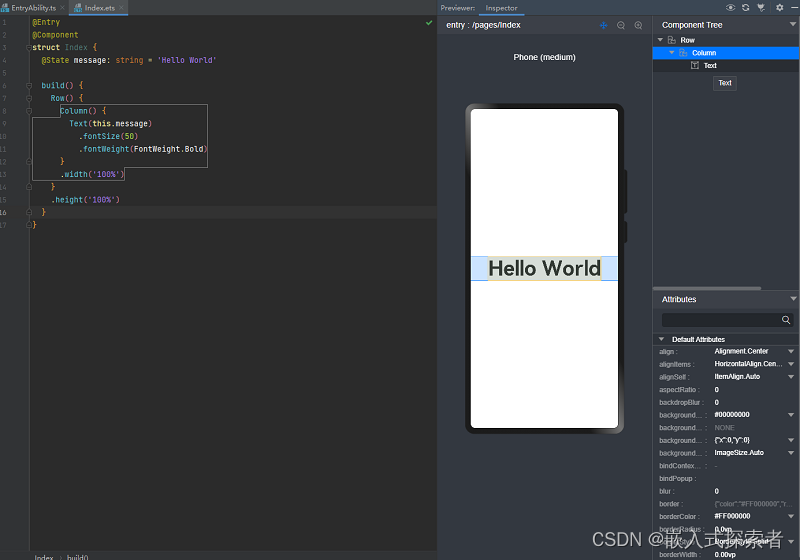Screen dimensions: 800x560
Task: Close the EntryAbility.ts tab
Action: pos(62,8)
